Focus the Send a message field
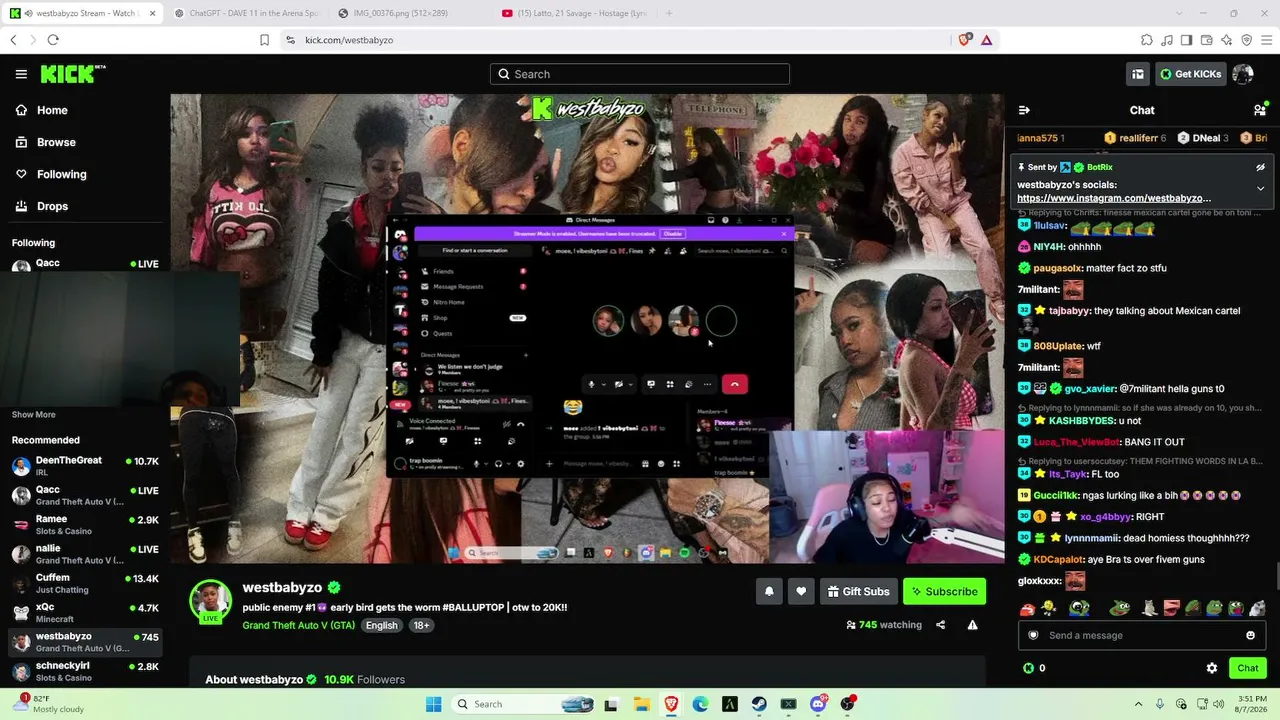The image size is (1280, 720). click(x=1142, y=635)
